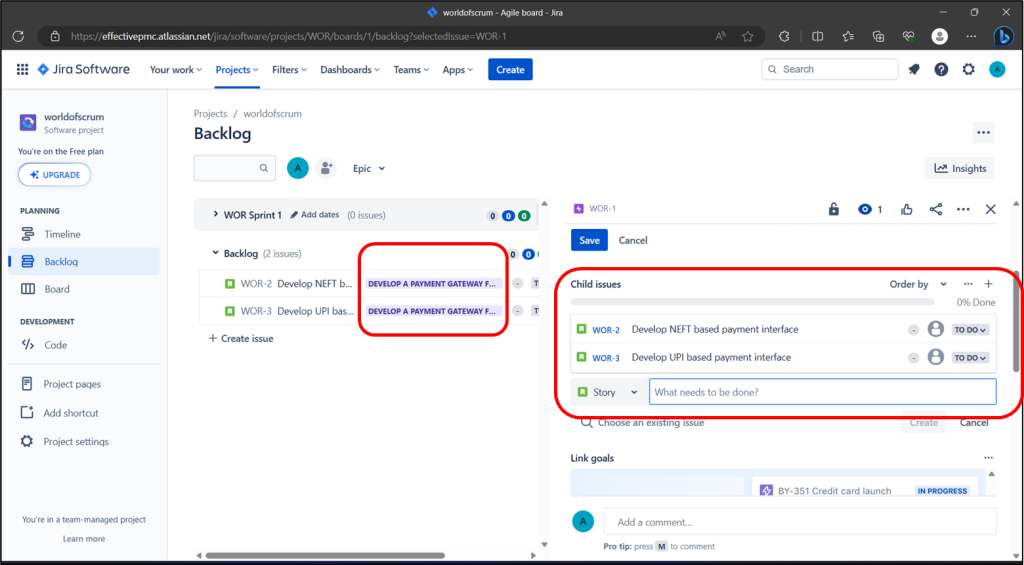
Task: Cancel editing next to Save
Action: (x=633, y=240)
